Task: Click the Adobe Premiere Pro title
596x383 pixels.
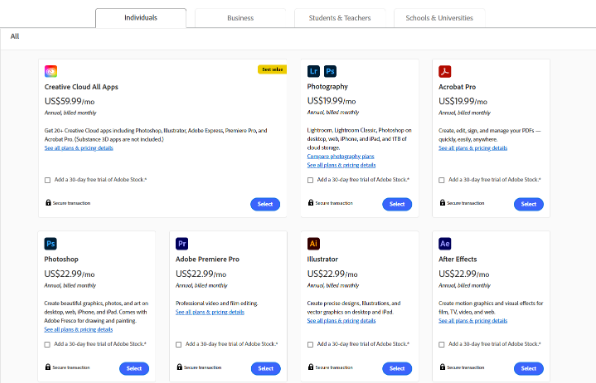Action: pyautogui.click(x=208, y=259)
